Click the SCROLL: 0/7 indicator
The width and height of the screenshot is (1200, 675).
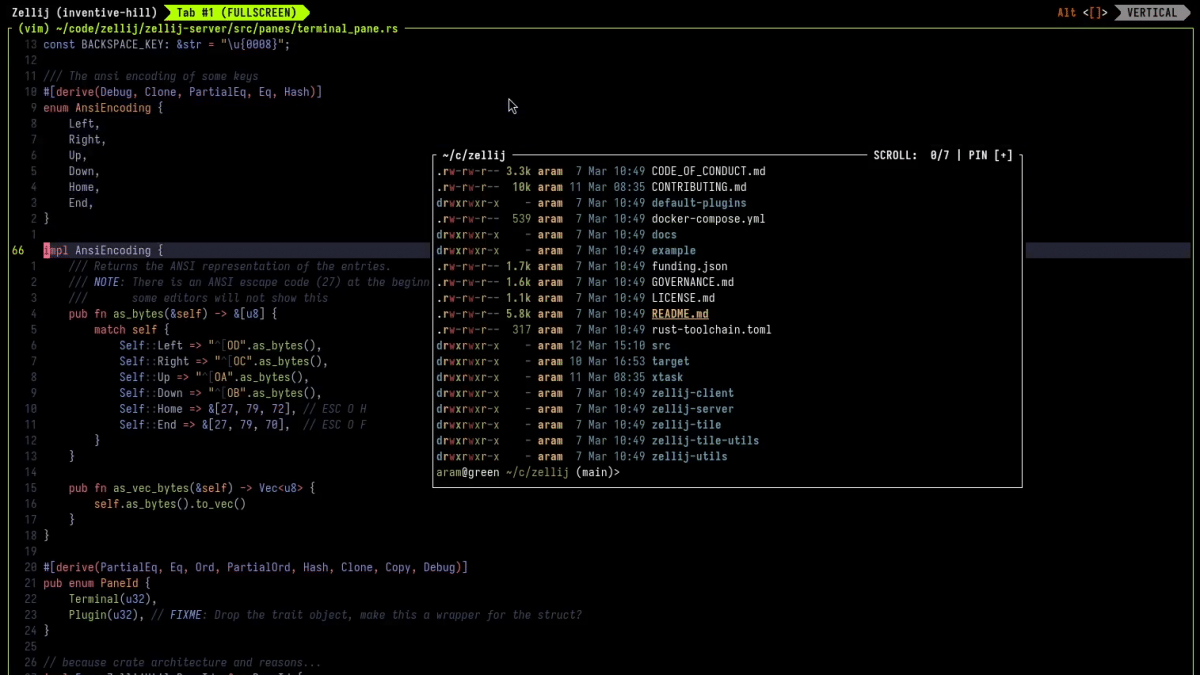(x=911, y=155)
